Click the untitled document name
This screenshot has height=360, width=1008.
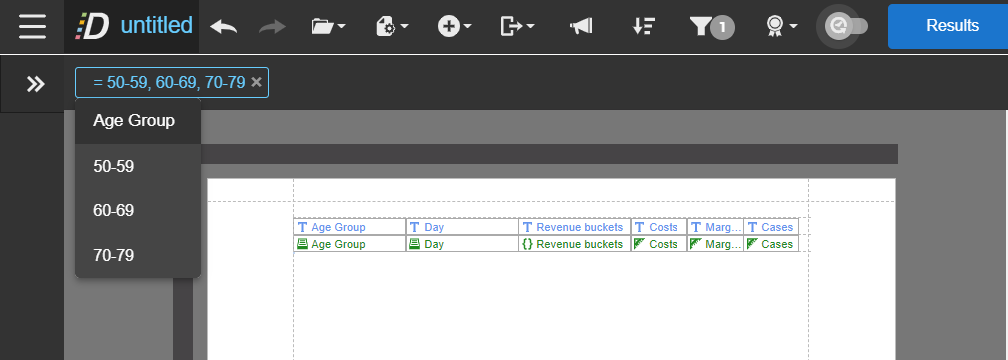point(156,26)
